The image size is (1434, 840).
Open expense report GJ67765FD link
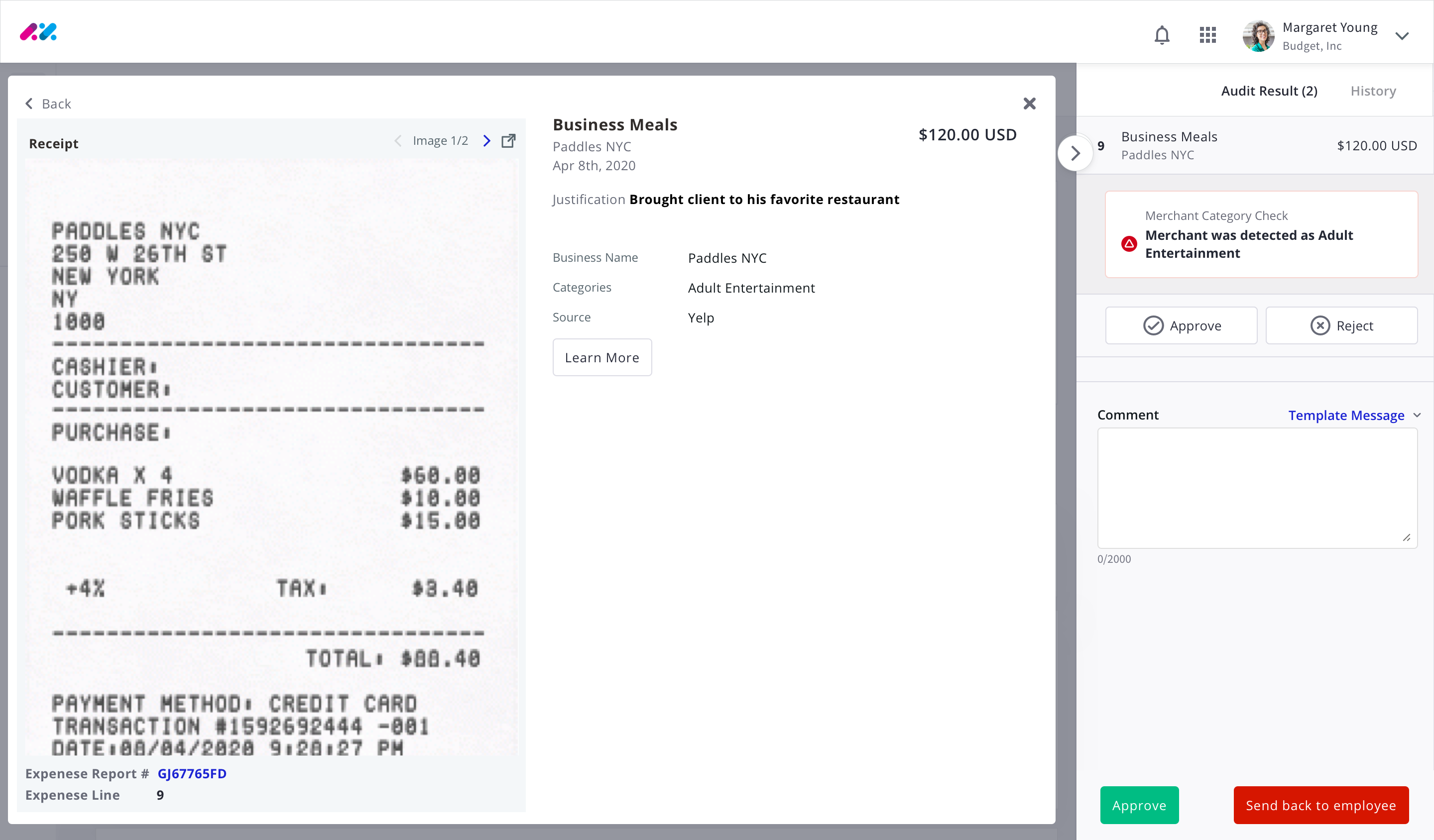[x=192, y=773]
